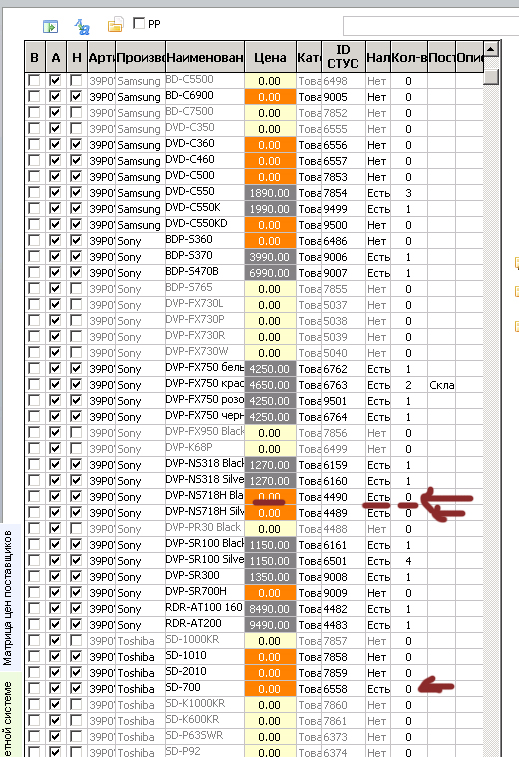Click the А column header
Image resolution: width=519 pixels, height=757 pixels.
56,57
